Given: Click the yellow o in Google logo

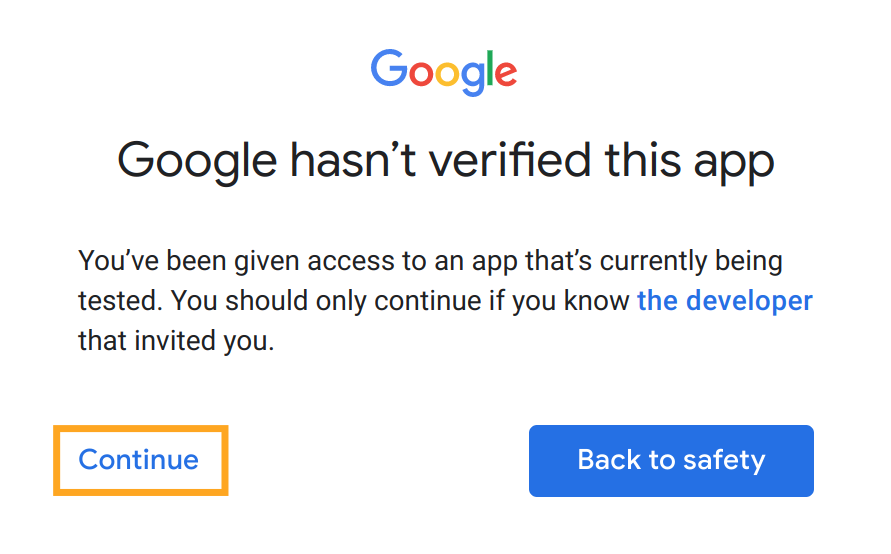Looking at the screenshot, I should pyautogui.click(x=447, y=74).
